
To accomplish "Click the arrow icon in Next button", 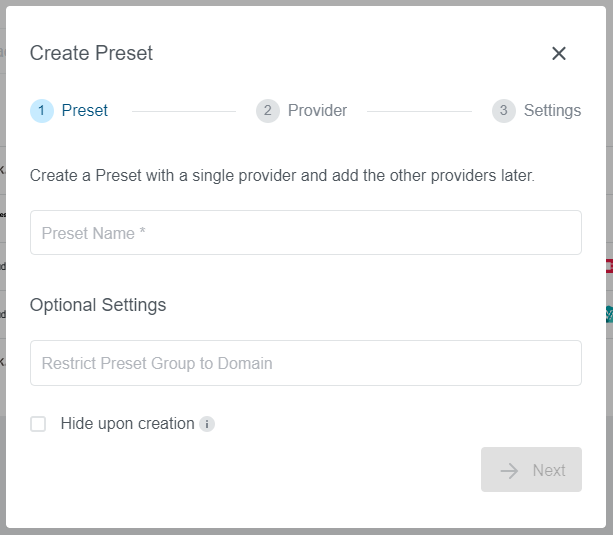I will tap(510, 470).
